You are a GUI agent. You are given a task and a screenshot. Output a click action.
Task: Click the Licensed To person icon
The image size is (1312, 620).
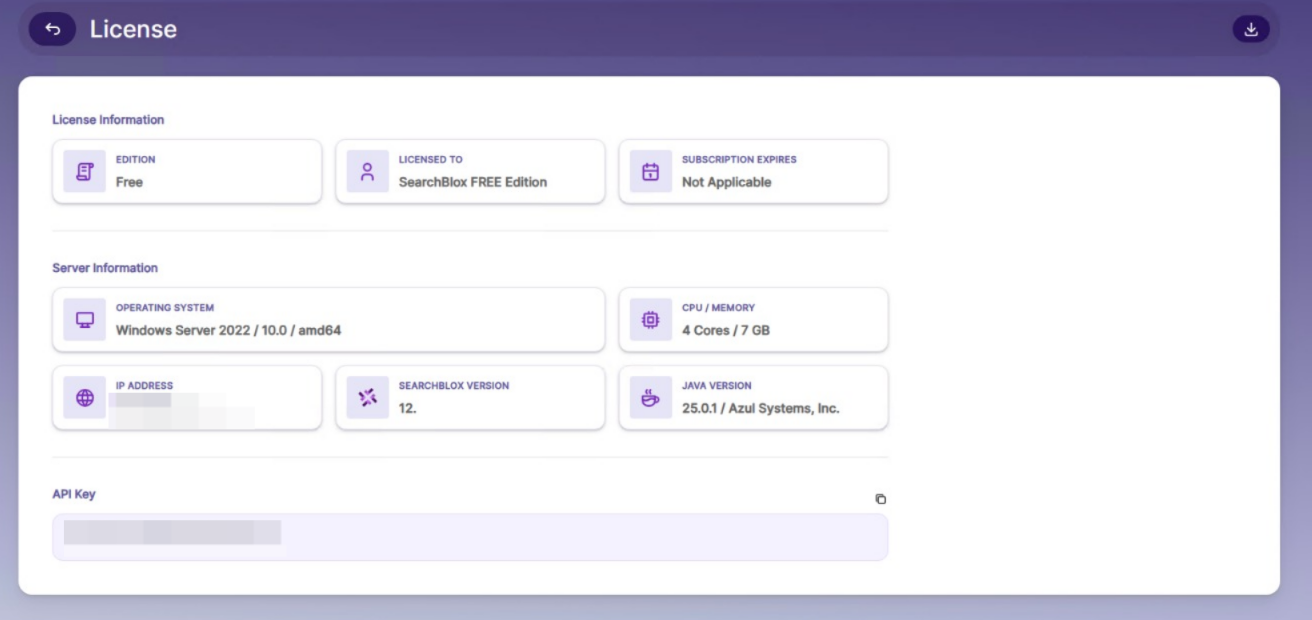tap(367, 171)
